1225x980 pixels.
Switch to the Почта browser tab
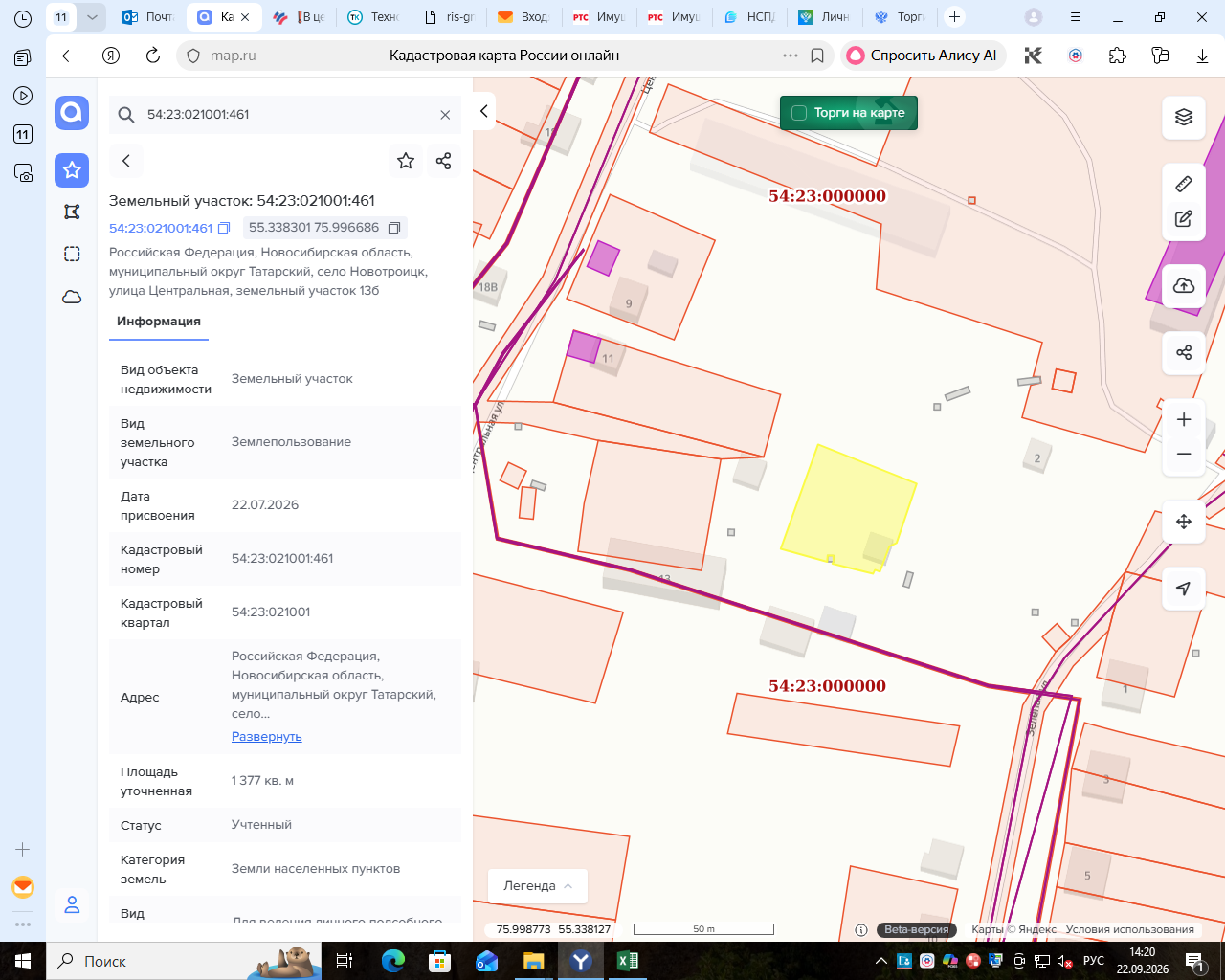(x=148, y=17)
